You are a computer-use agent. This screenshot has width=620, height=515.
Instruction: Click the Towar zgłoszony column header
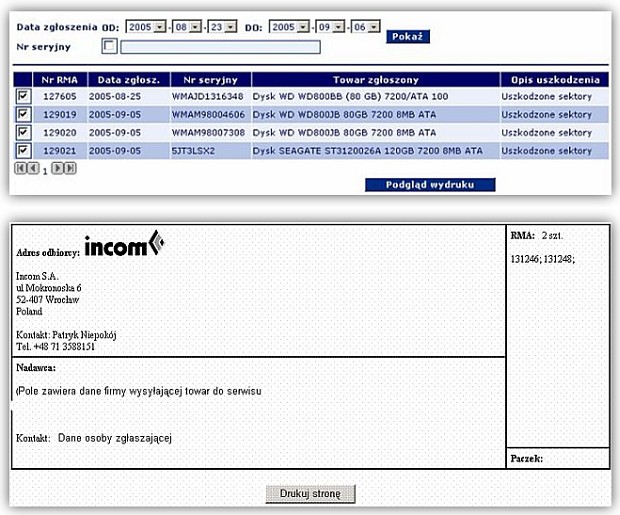pos(376,80)
